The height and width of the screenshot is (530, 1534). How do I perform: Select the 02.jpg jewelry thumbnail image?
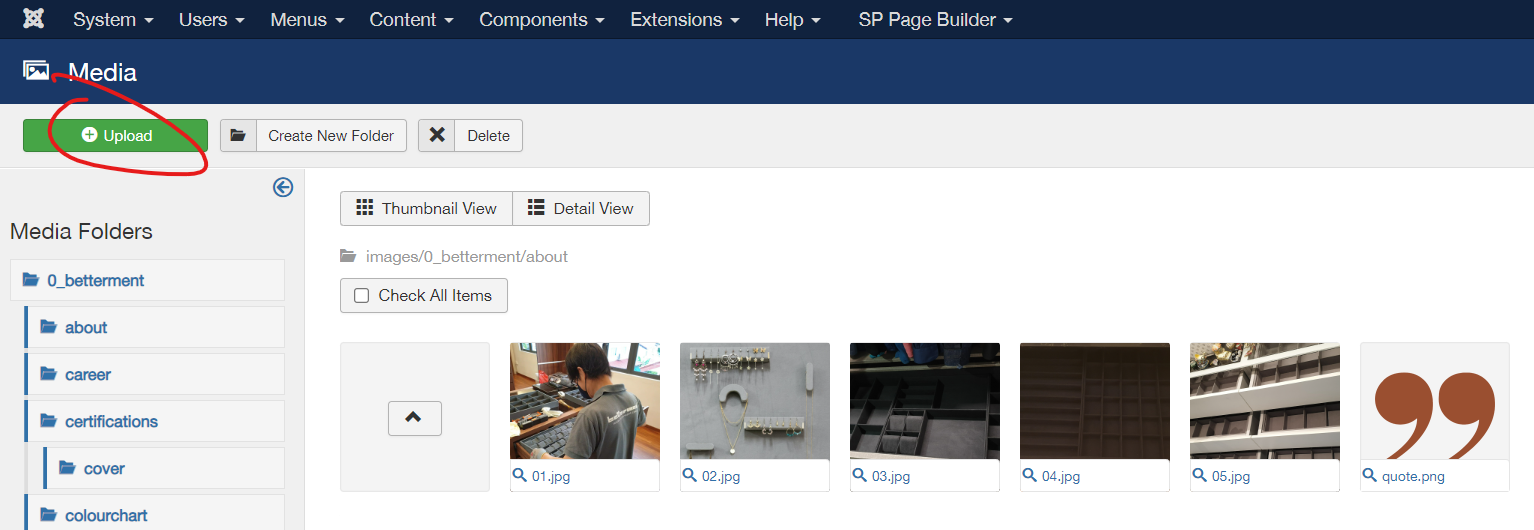point(755,401)
